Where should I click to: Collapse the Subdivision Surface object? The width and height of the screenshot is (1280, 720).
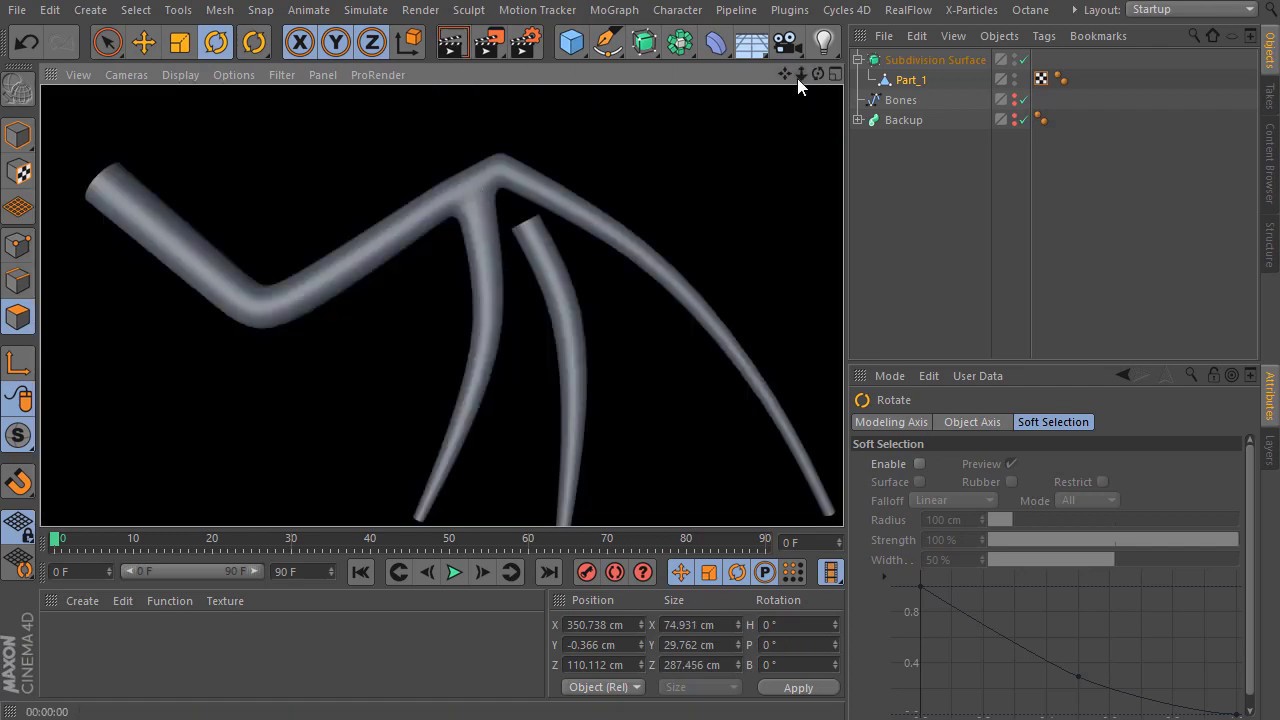point(858,60)
